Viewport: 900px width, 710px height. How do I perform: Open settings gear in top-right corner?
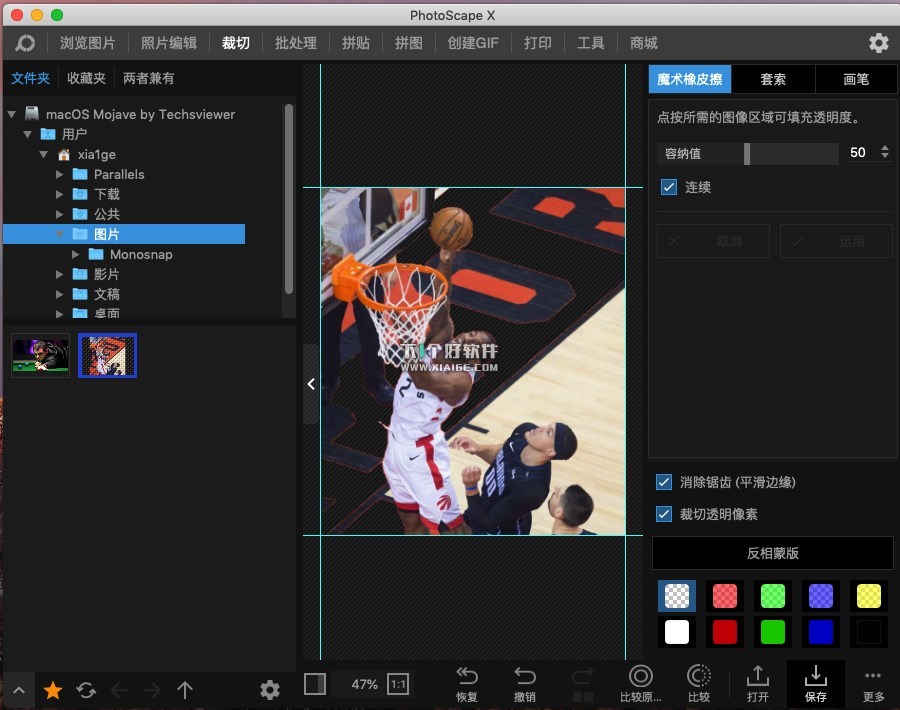click(878, 43)
